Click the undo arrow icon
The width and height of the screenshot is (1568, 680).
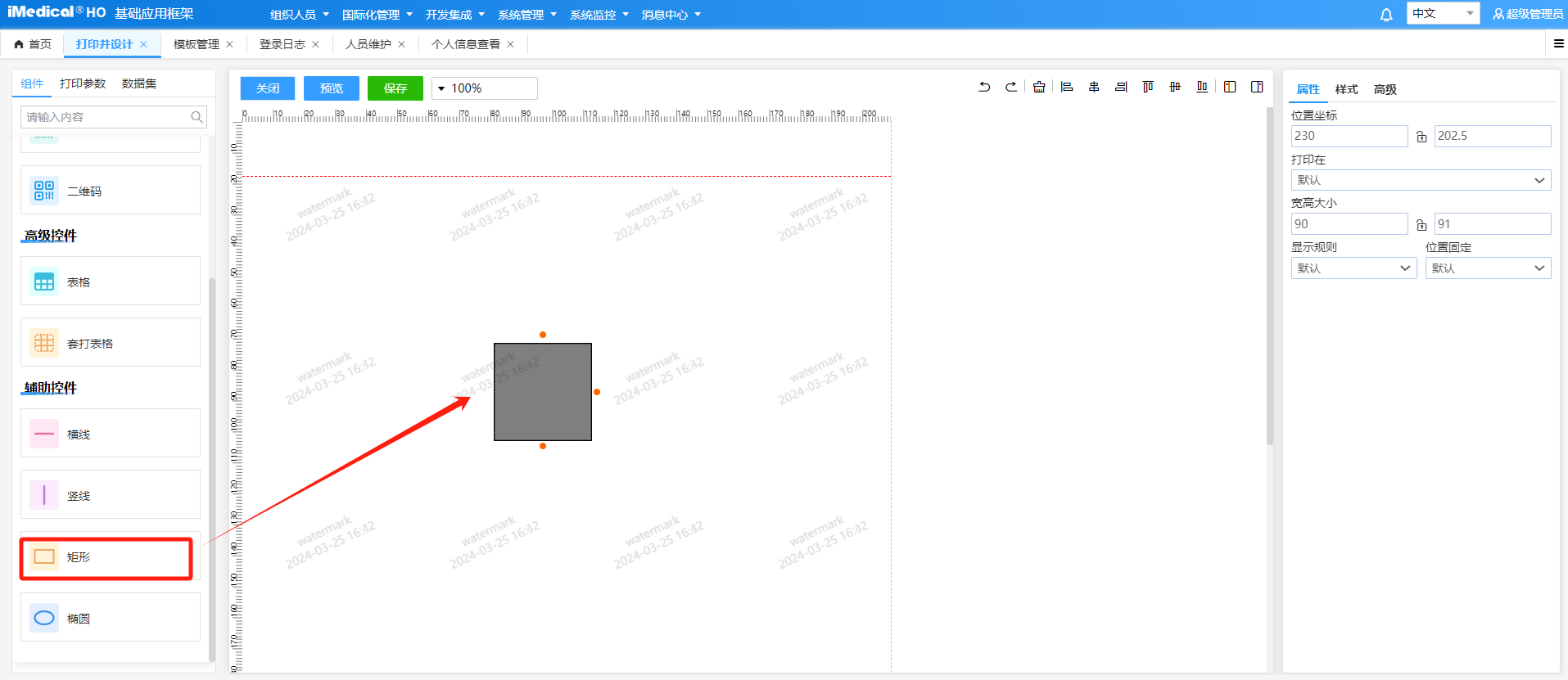[x=984, y=87]
